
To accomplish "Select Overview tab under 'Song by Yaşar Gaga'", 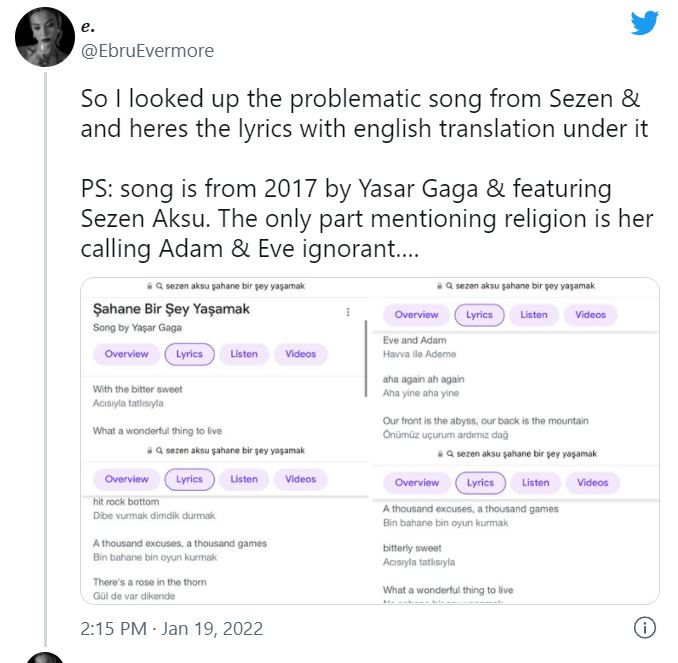I will coord(126,354).
